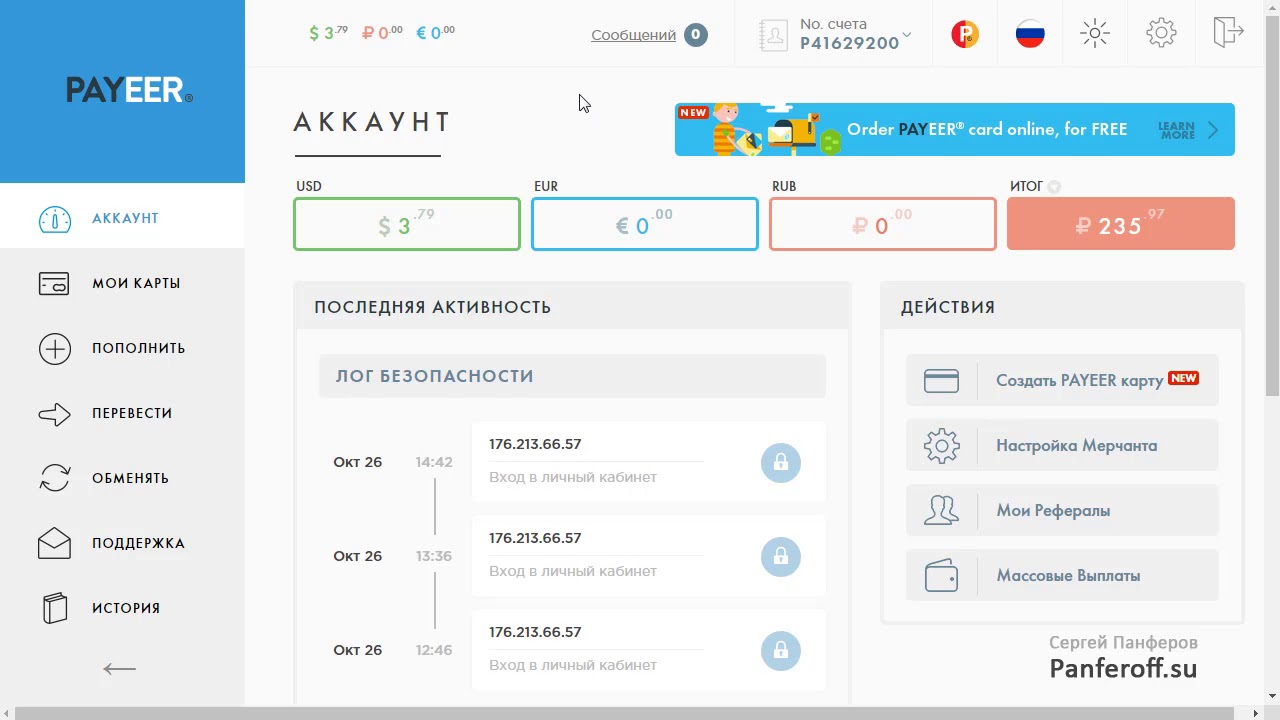Click the card icon beside Создать PAYEER карту
The height and width of the screenshot is (720, 1280).
tap(941, 381)
